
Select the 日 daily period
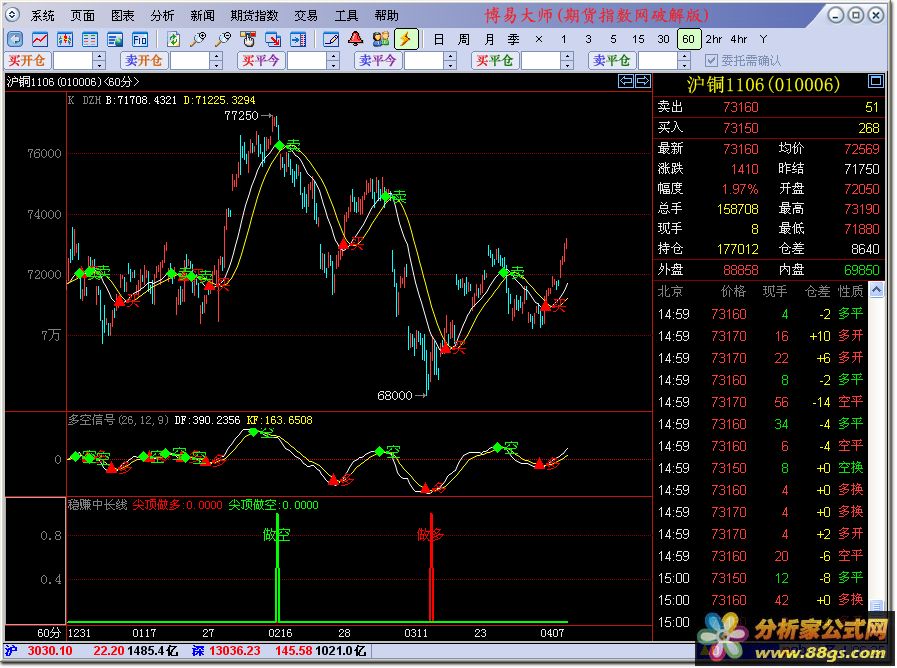click(439, 39)
